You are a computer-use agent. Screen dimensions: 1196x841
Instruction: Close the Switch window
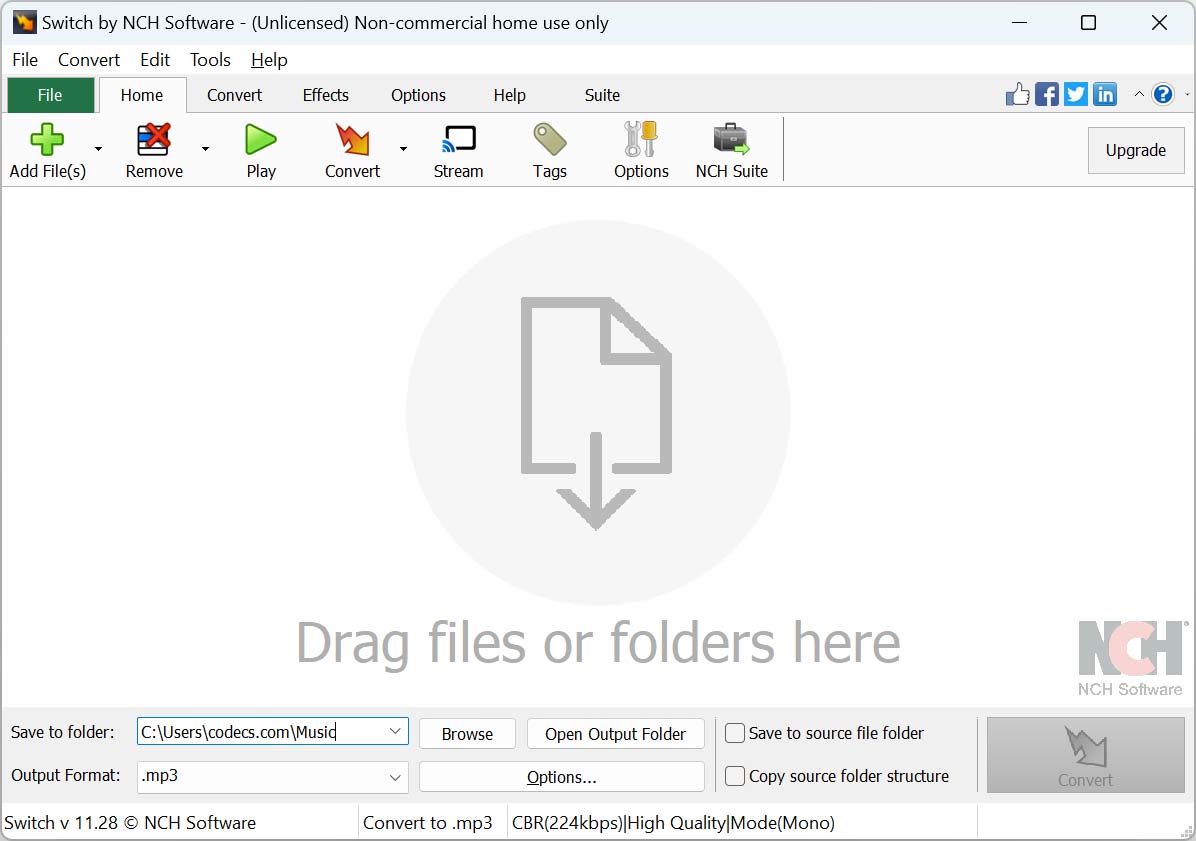coord(1159,22)
